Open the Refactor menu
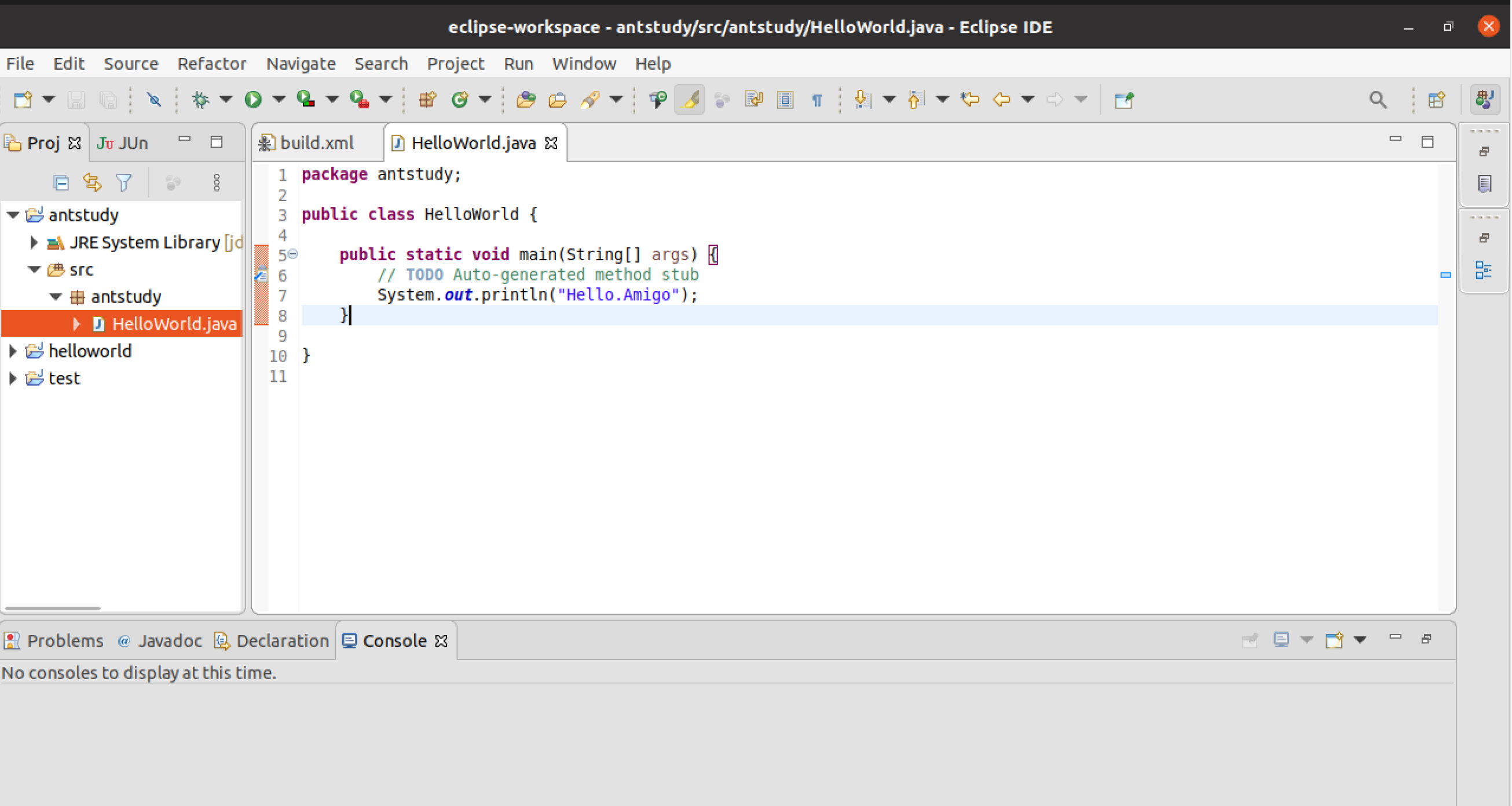Image resolution: width=1512 pixels, height=806 pixels. coord(211,63)
